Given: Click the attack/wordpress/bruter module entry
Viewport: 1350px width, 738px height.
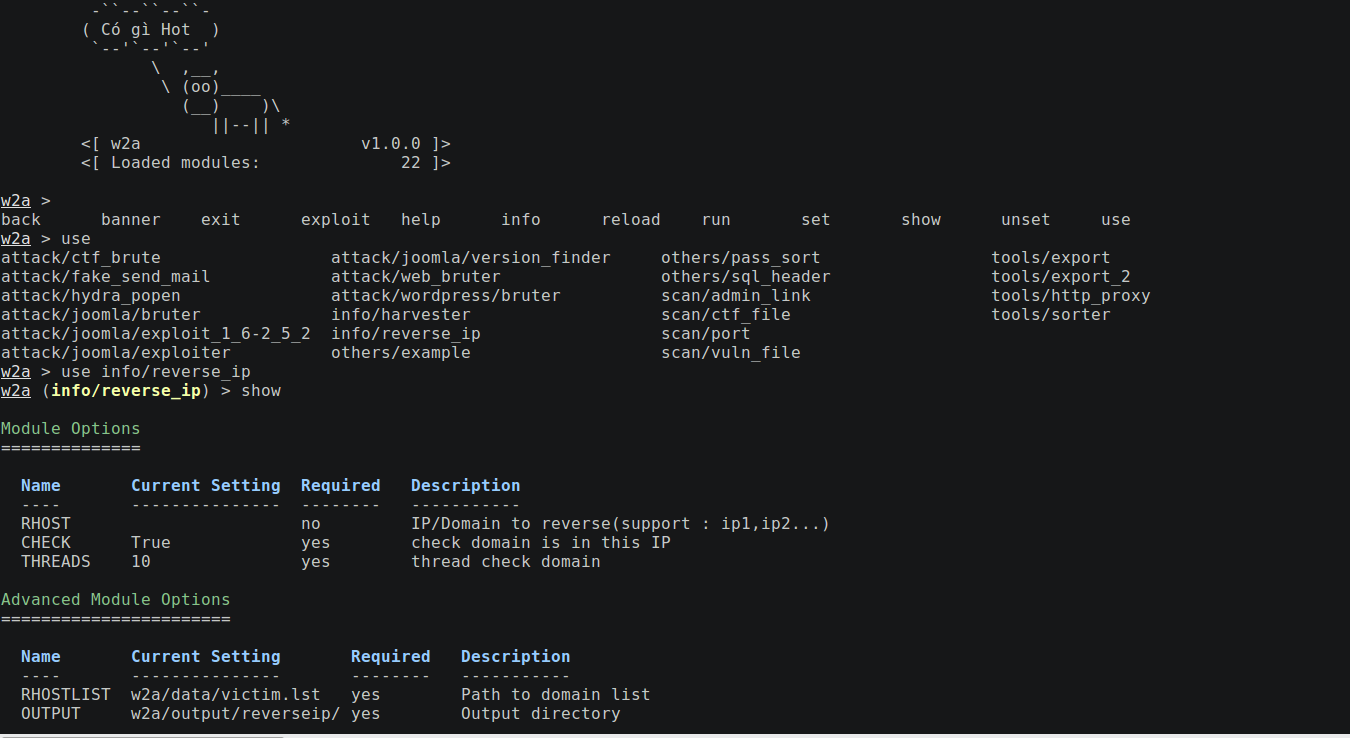Looking at the screenshot, I should click(x=446, y=296).
